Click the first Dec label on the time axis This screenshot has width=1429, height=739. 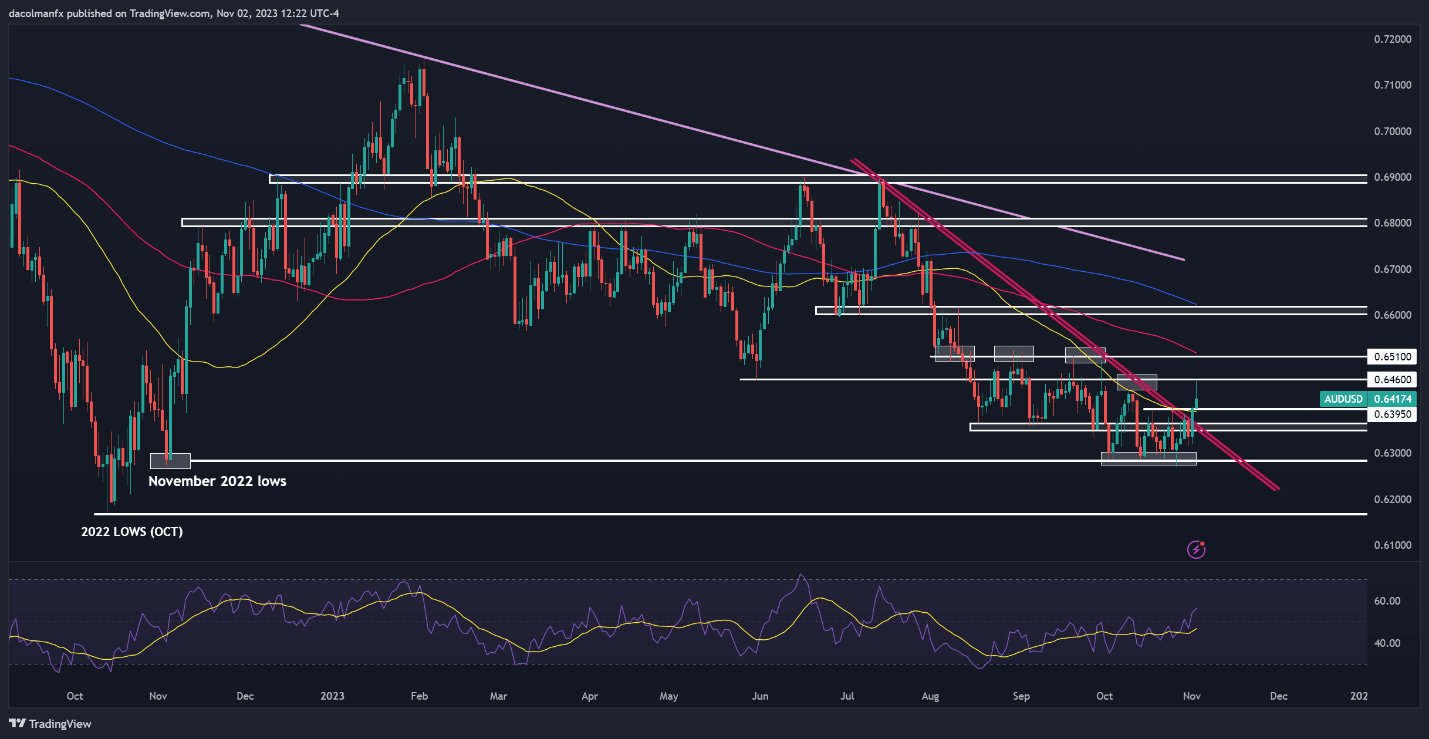click(245, 694)
